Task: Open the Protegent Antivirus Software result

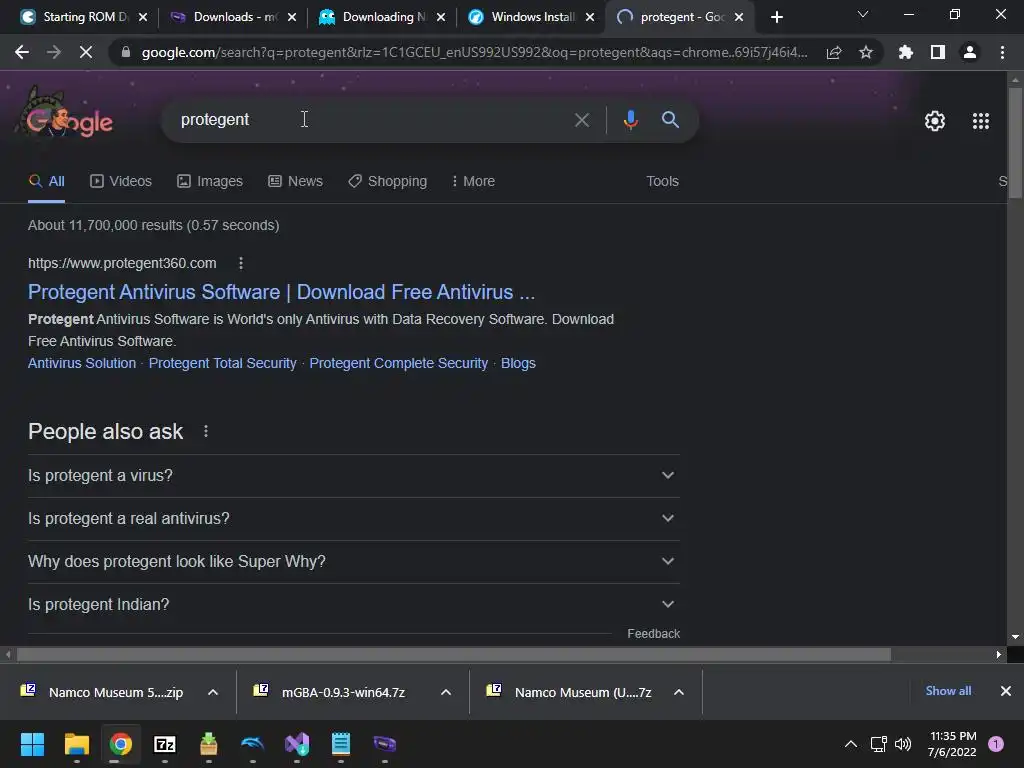Action: click(281, 292)
